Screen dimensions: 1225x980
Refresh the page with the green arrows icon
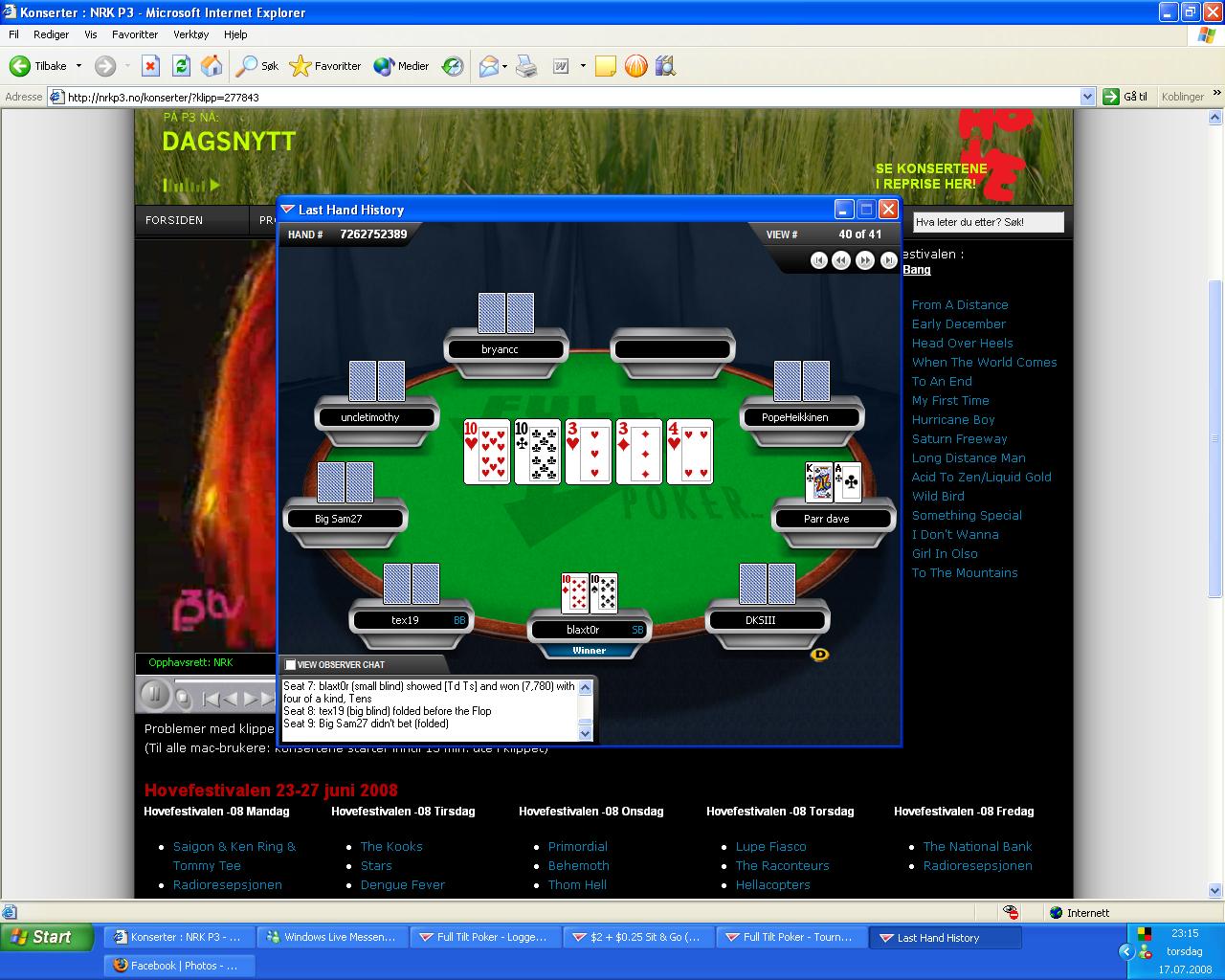(x=181, y=66)
